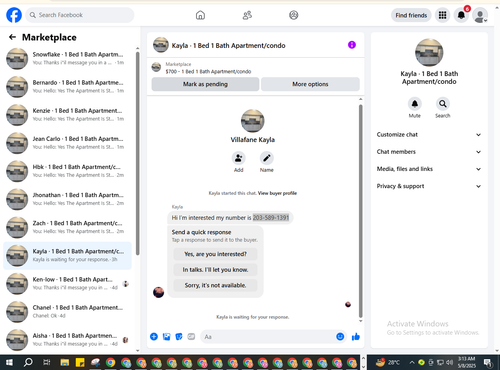Open Hbk conversation
The image size is (500, 370).
click(x=67, y=171)
